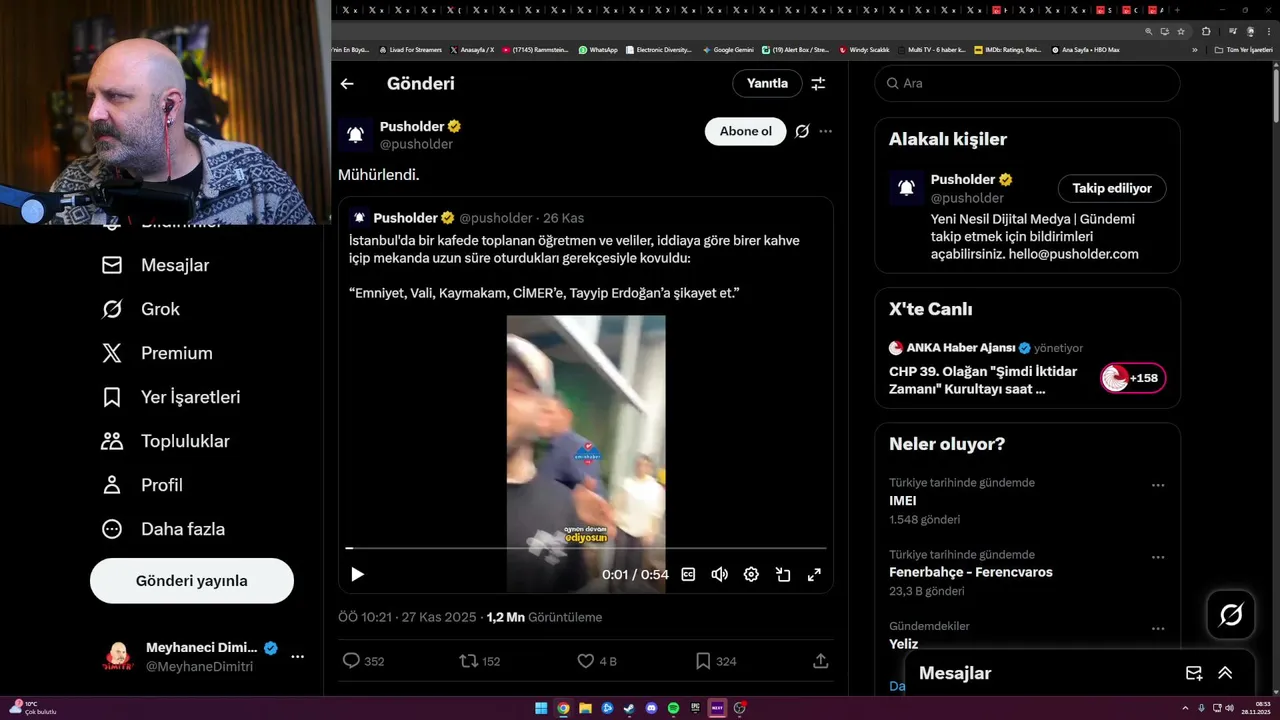Open Profil from the sidebar

coord(141,485)
